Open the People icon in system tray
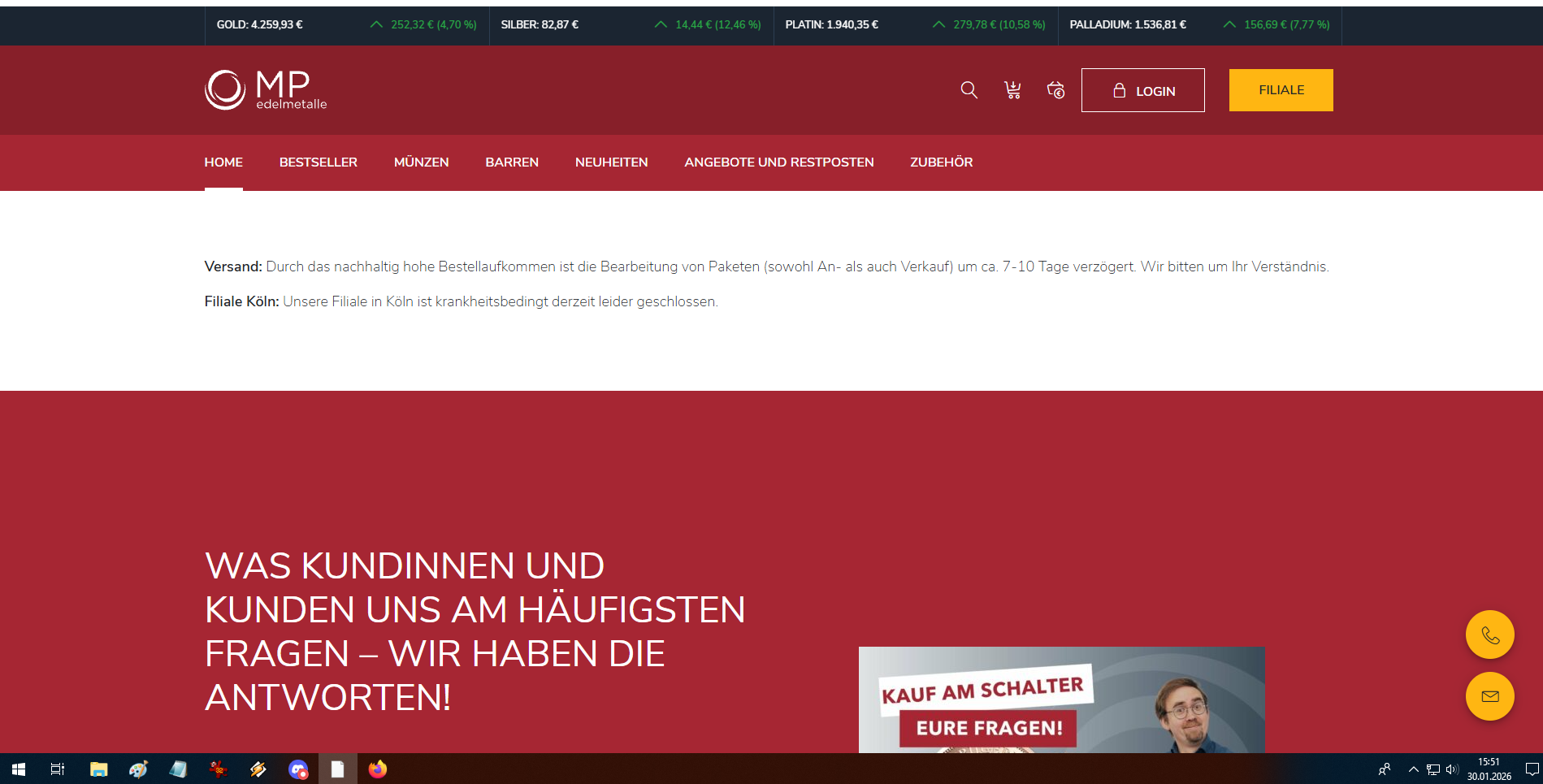 1385,769
